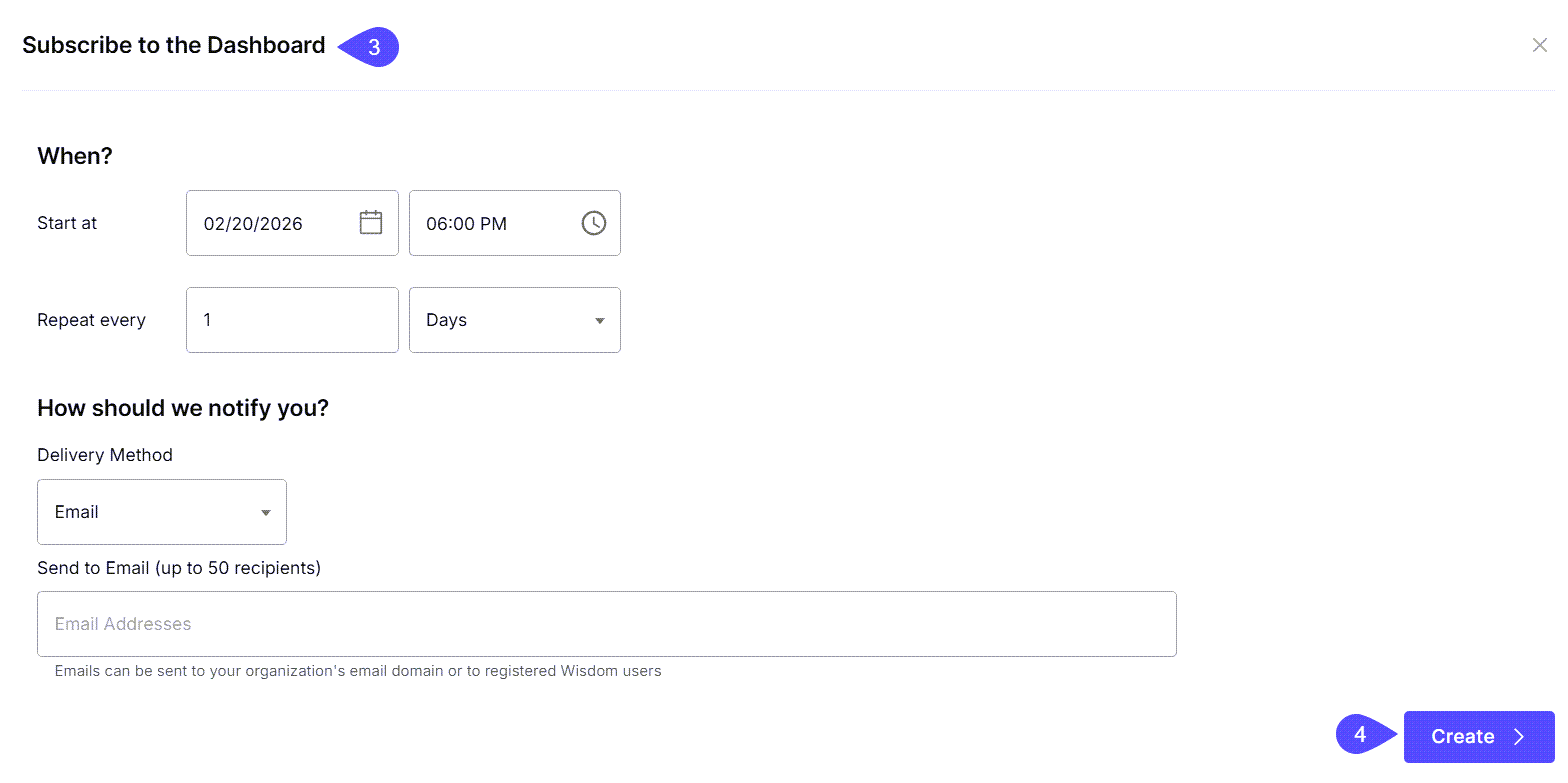Click the When? section heading
This screenshot has height=783, width=1568.
pyautogui.click(x=74, y=155)
